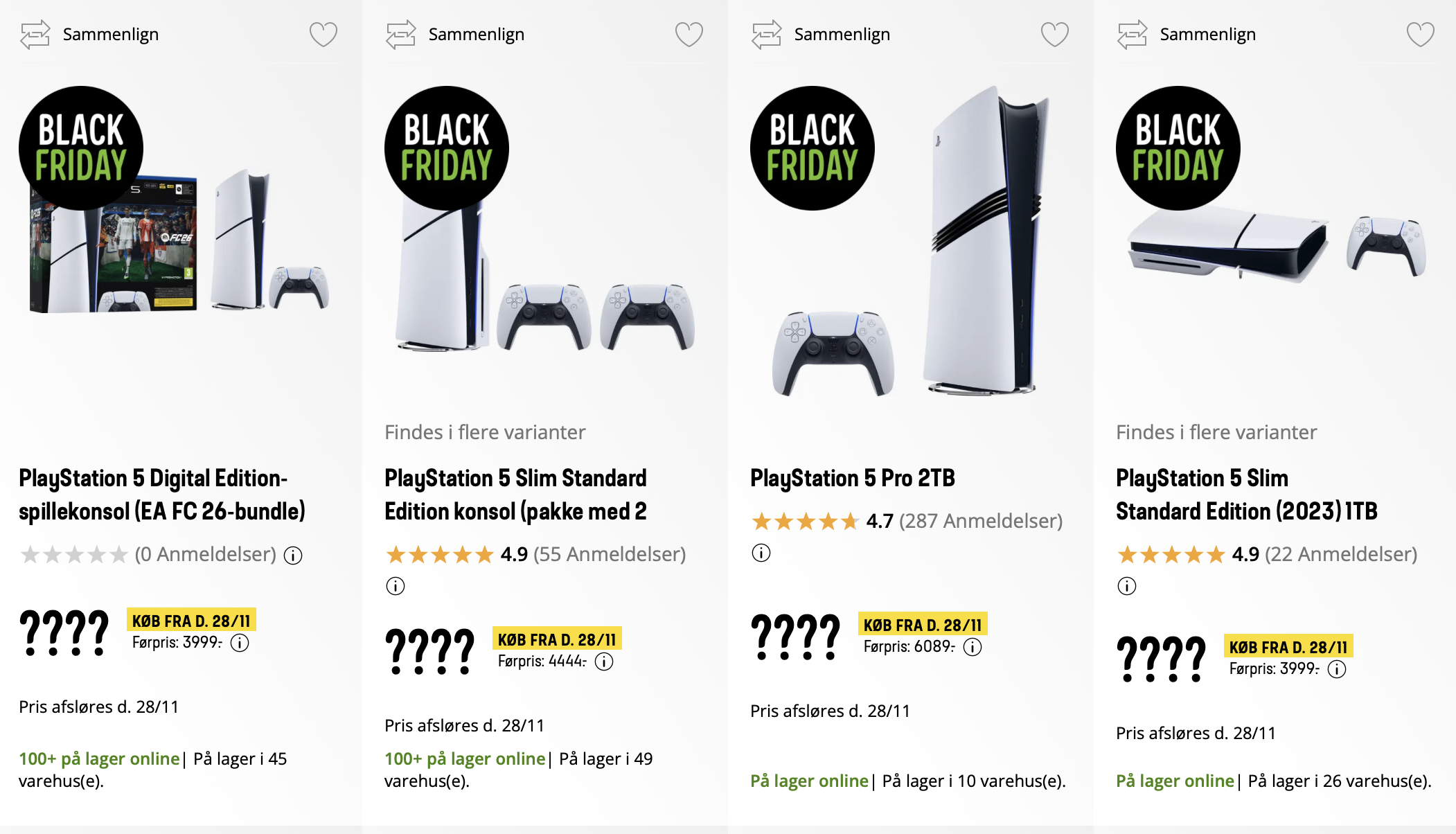The width and height of the screenshot is (1456, 834).
Task: Open PlayStation 5 Digital Edition EA FC 26 bundle title
Action: (x=161, y=495)
